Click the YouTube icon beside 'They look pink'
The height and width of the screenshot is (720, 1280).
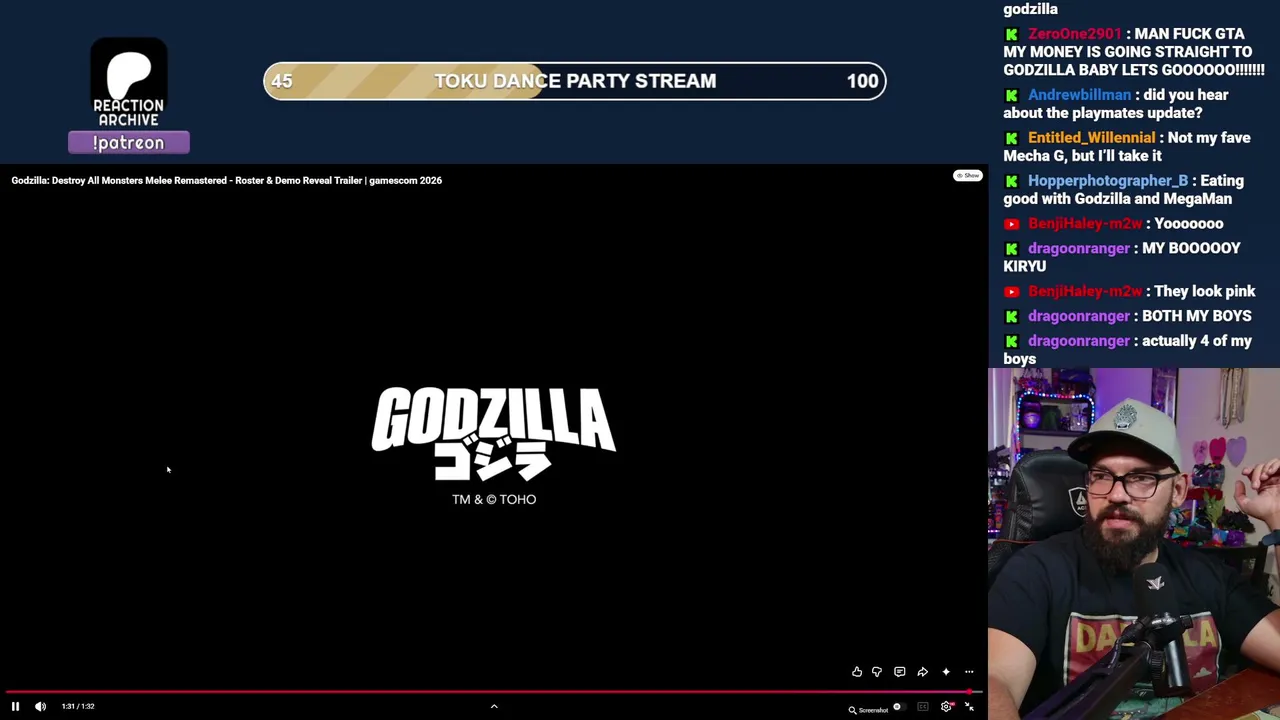1012,292
